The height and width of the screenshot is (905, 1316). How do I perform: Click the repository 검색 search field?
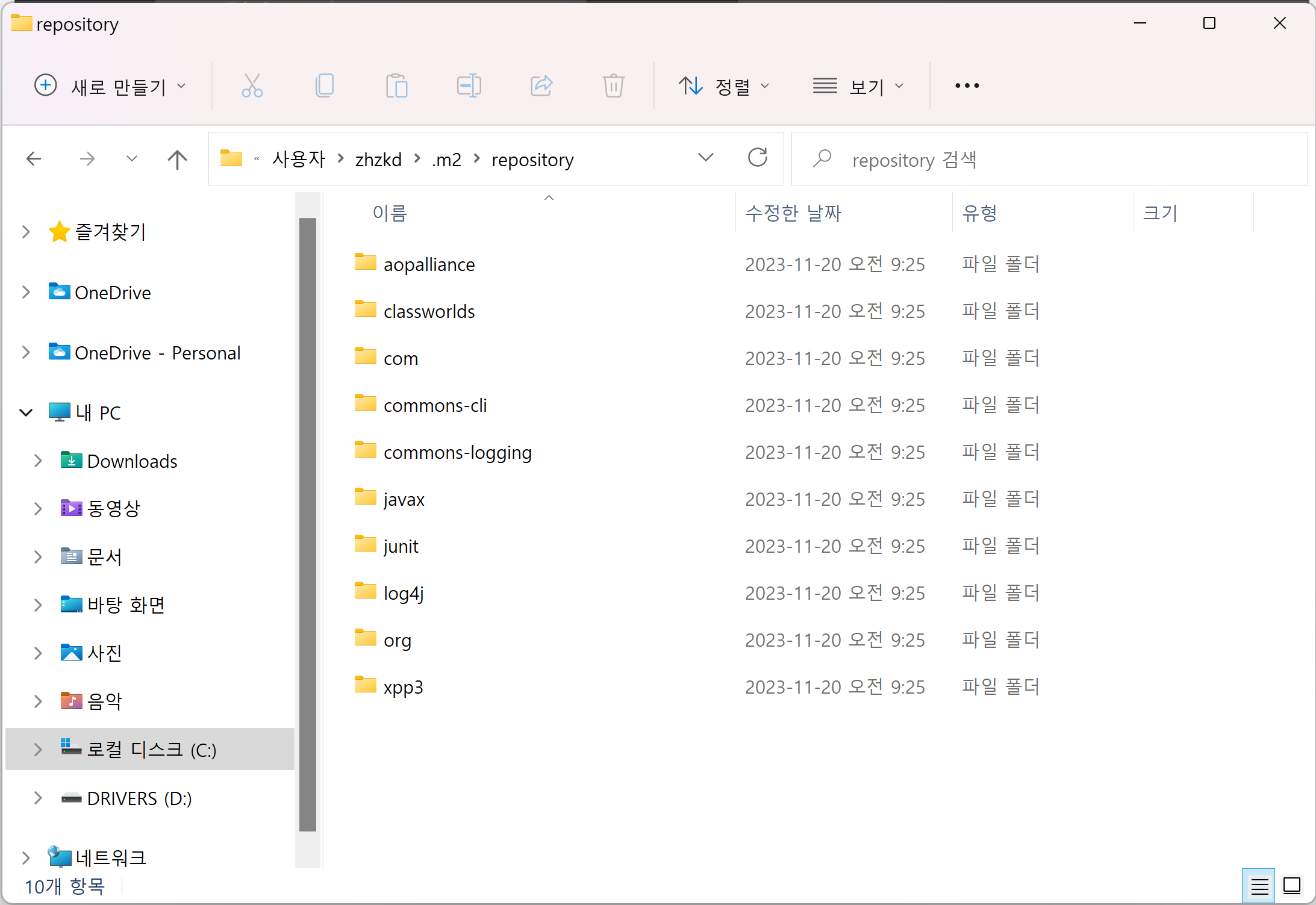pyautogui.click(x=1049, y=159)
